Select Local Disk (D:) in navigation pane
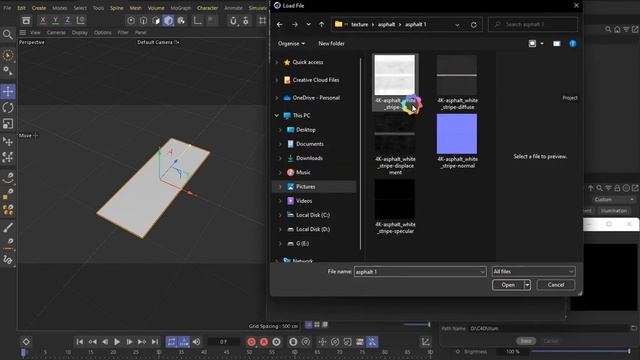The width and height of the screenshot is (640, 360). click(313, 229)
